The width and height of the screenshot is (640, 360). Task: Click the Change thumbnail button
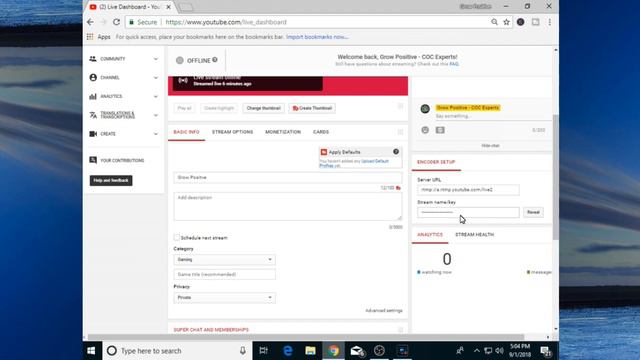(x=263, y=108)
